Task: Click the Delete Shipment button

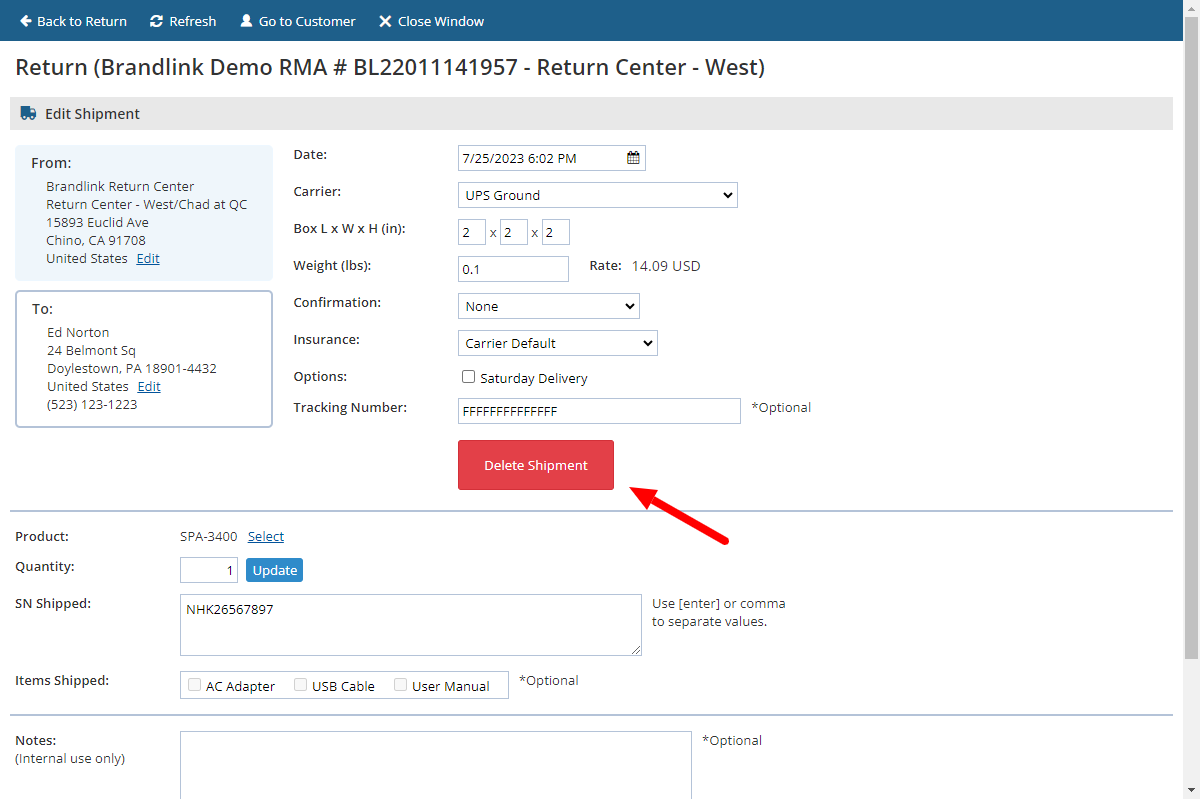Action: [x=536, y=464]
